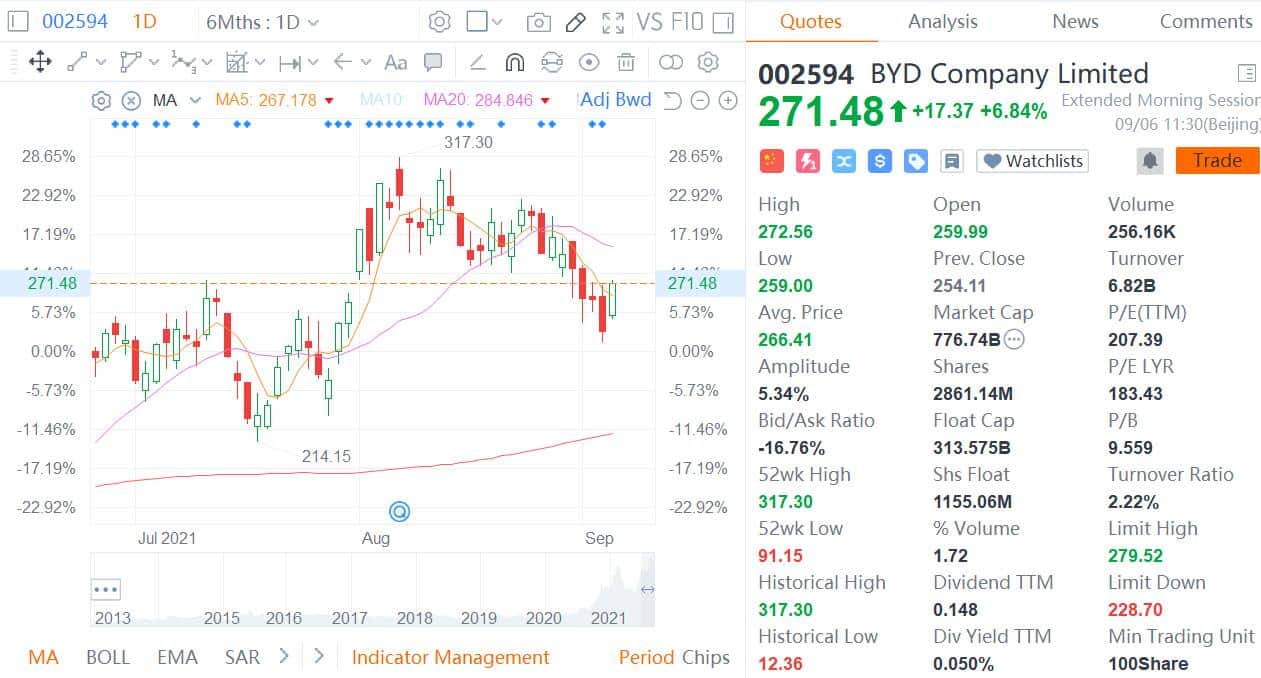1261x678 pixels.
Task: Click the China flag market icon
Action: coord(771,161)
